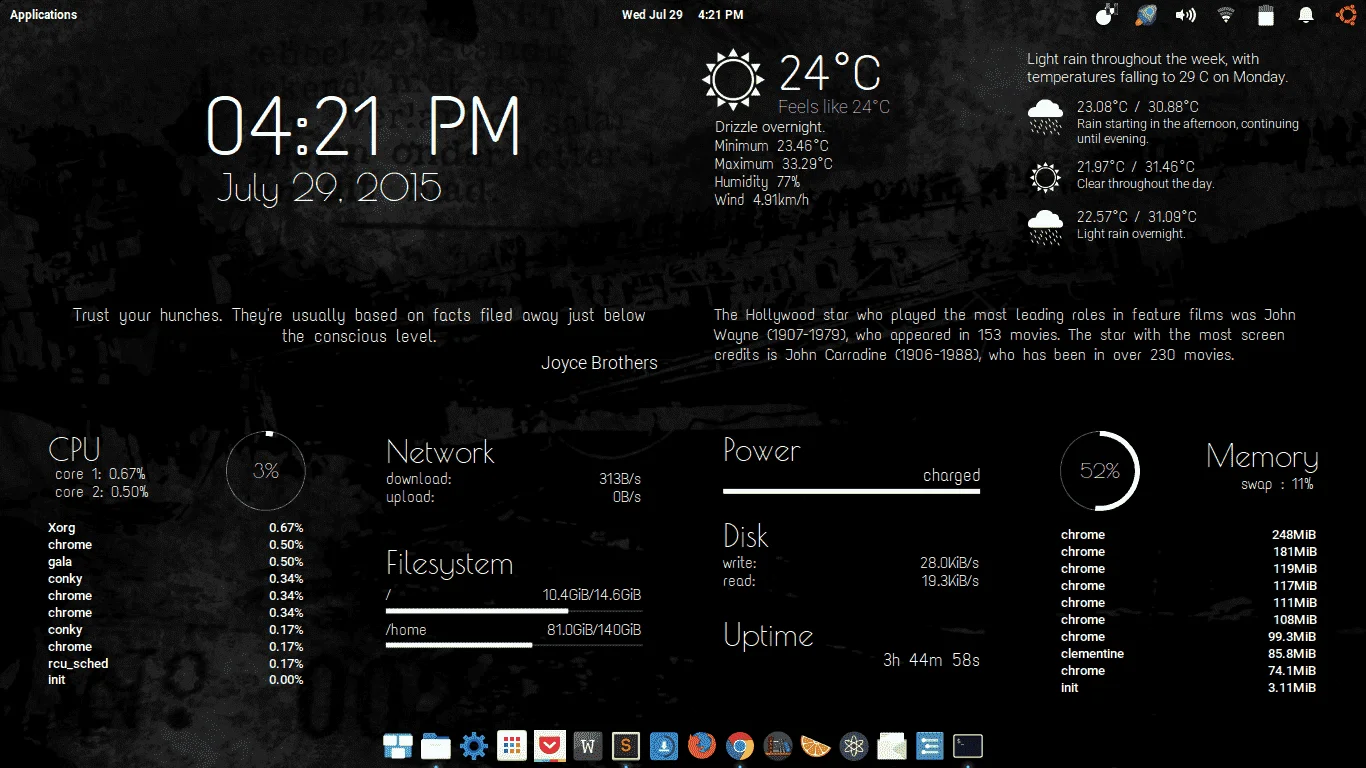This screenshot has height=768, width=1366.
Task: Click the rcu_sched process row
Action: coord(176,664)
